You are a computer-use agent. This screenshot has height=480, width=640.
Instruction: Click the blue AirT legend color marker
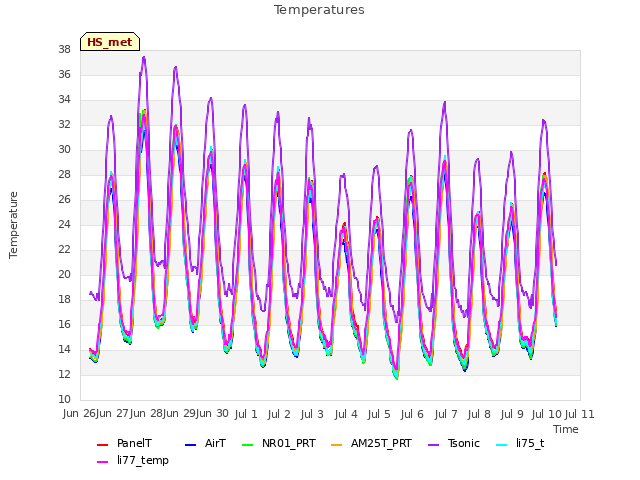tap(191, 444)
